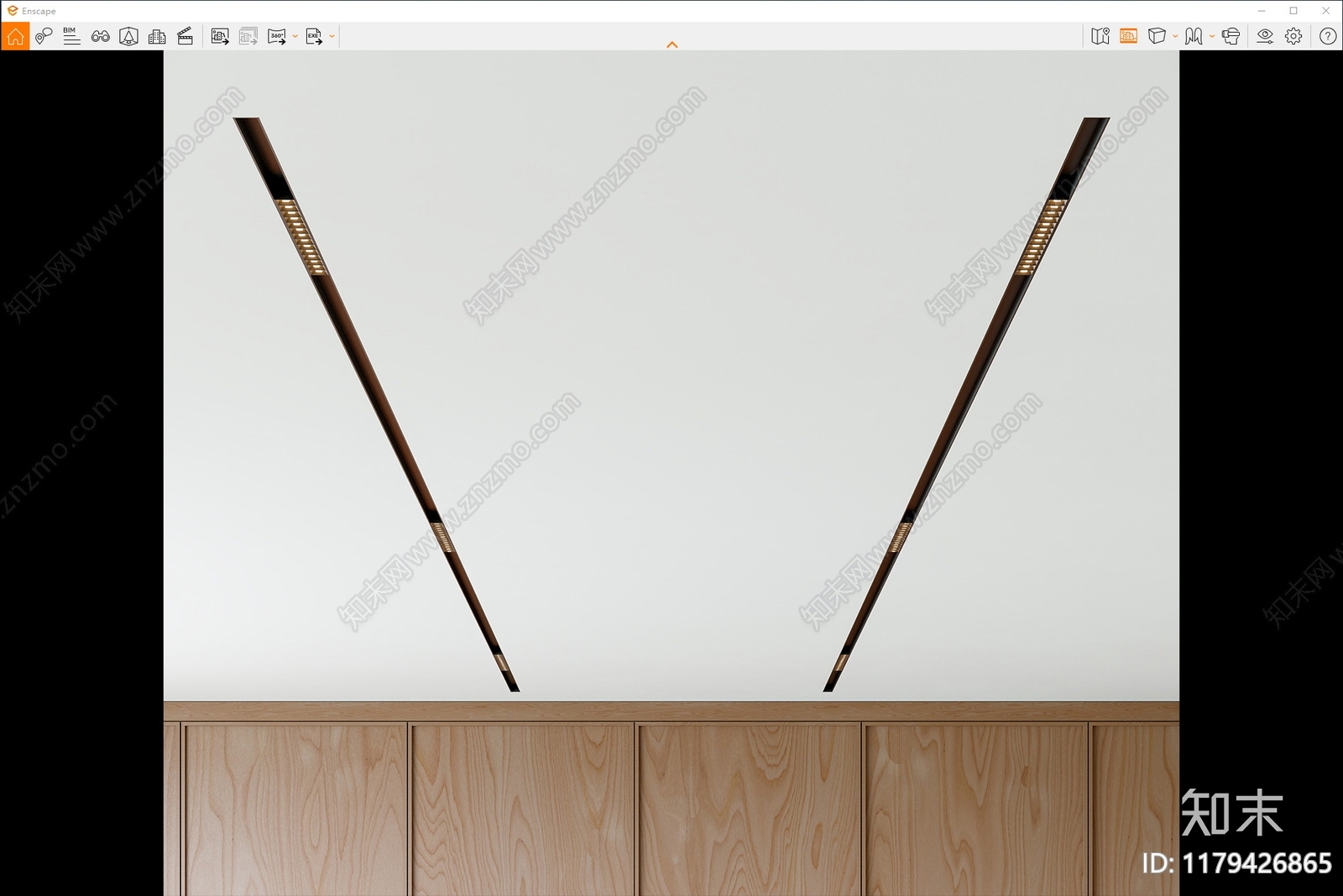Click the EXE standalone export icon
1343x896 pixels.
[314, 36]
